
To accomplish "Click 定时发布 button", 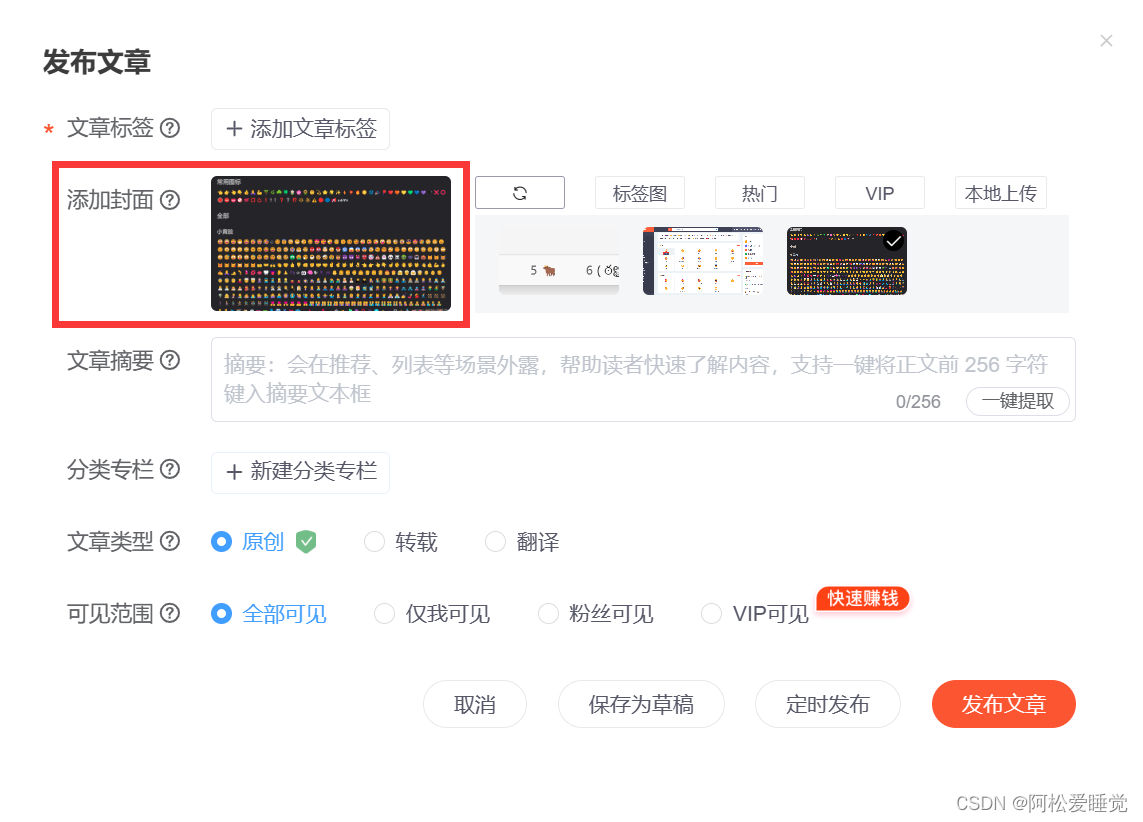I will click(x=827, y=704).
